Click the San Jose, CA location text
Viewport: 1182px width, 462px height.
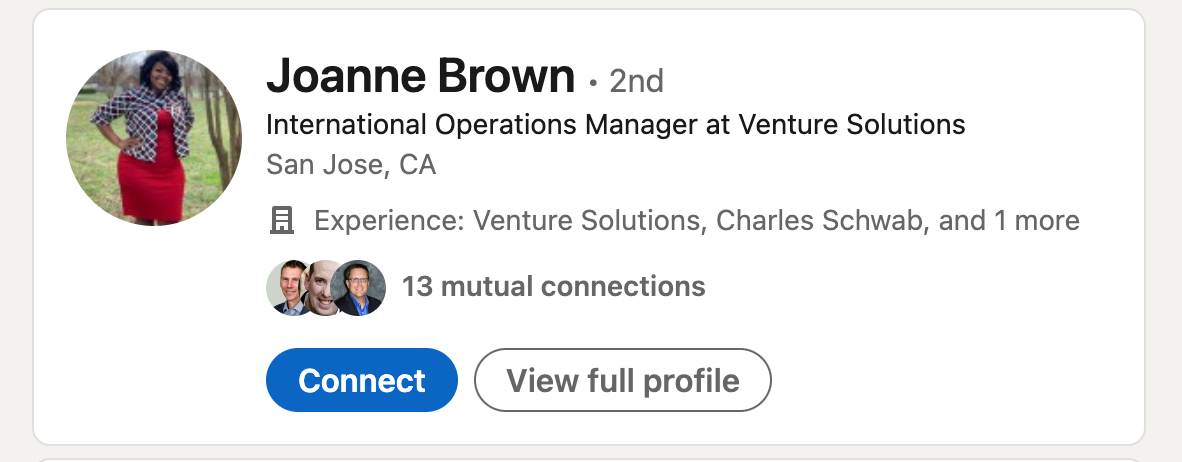[x=351, y=164]
